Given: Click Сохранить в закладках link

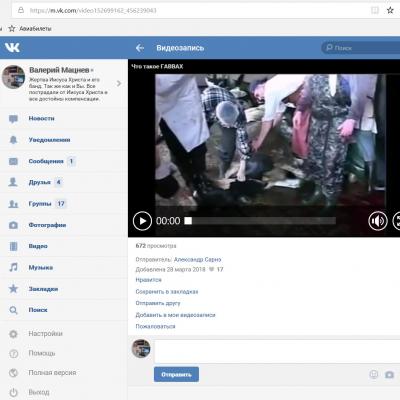Looking at the screenshot, I should [x=167, y=292].
